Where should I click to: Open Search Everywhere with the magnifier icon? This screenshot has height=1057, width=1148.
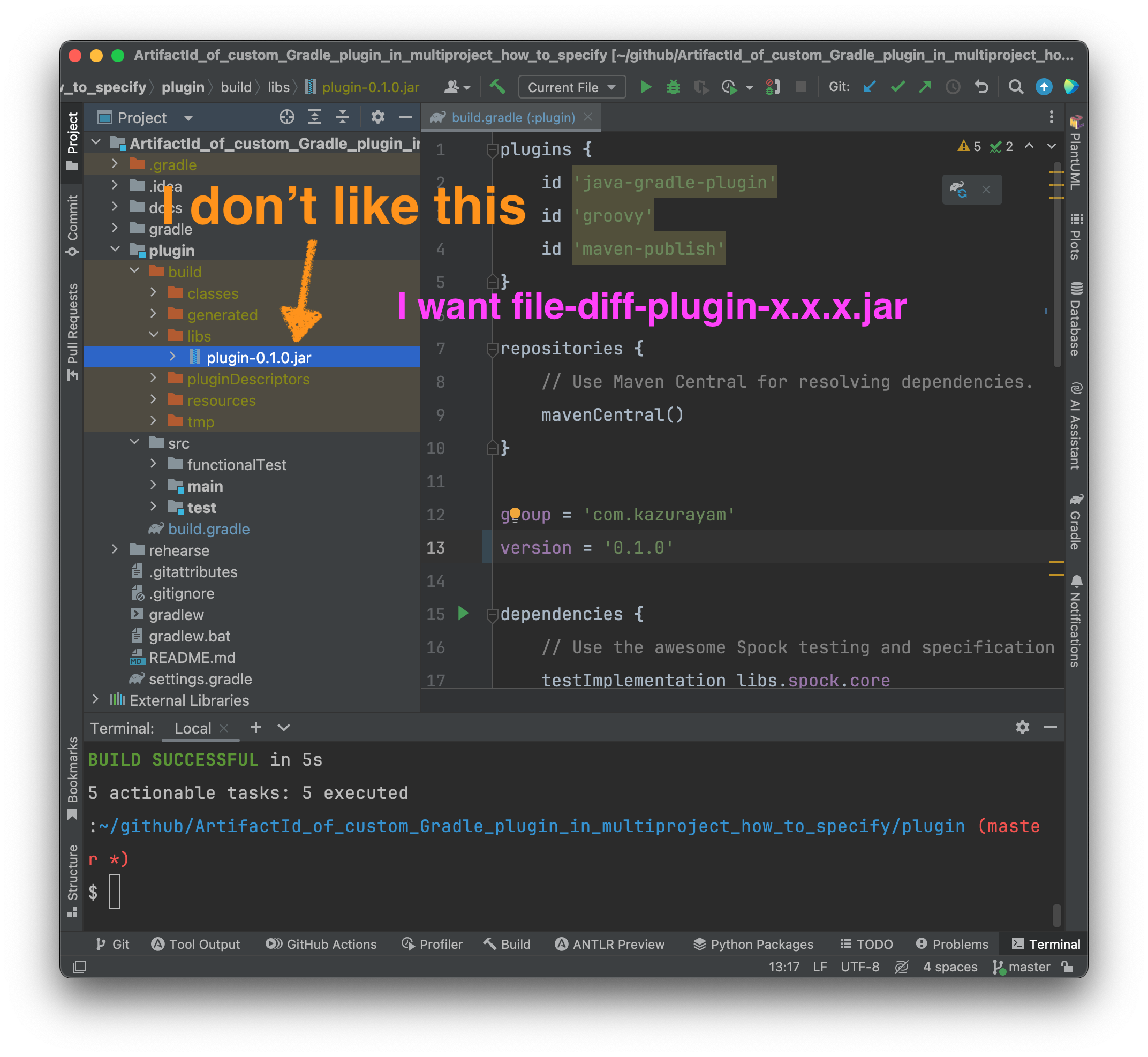(1016, 87)
